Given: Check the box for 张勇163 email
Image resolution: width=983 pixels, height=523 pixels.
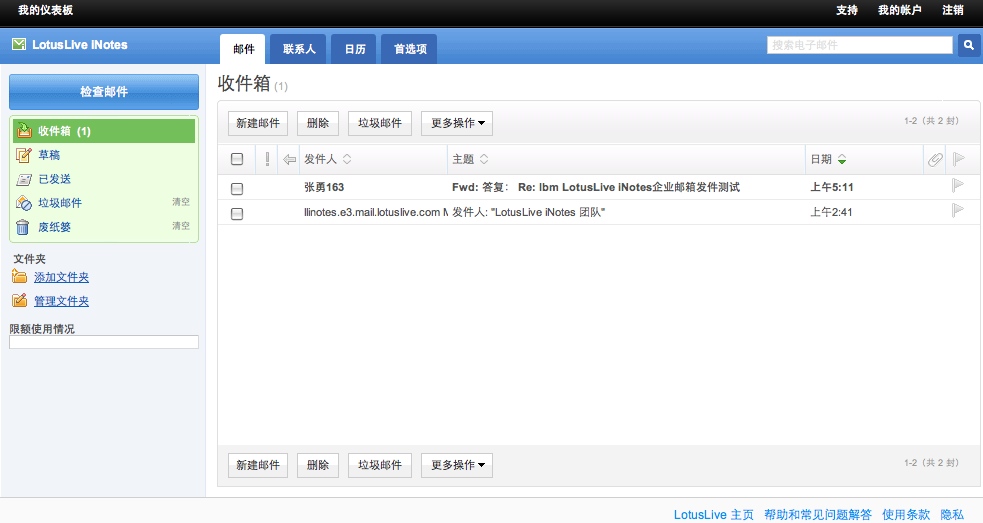Looking at the screenshot, I should pyautogui.click(x=237, y=188).
